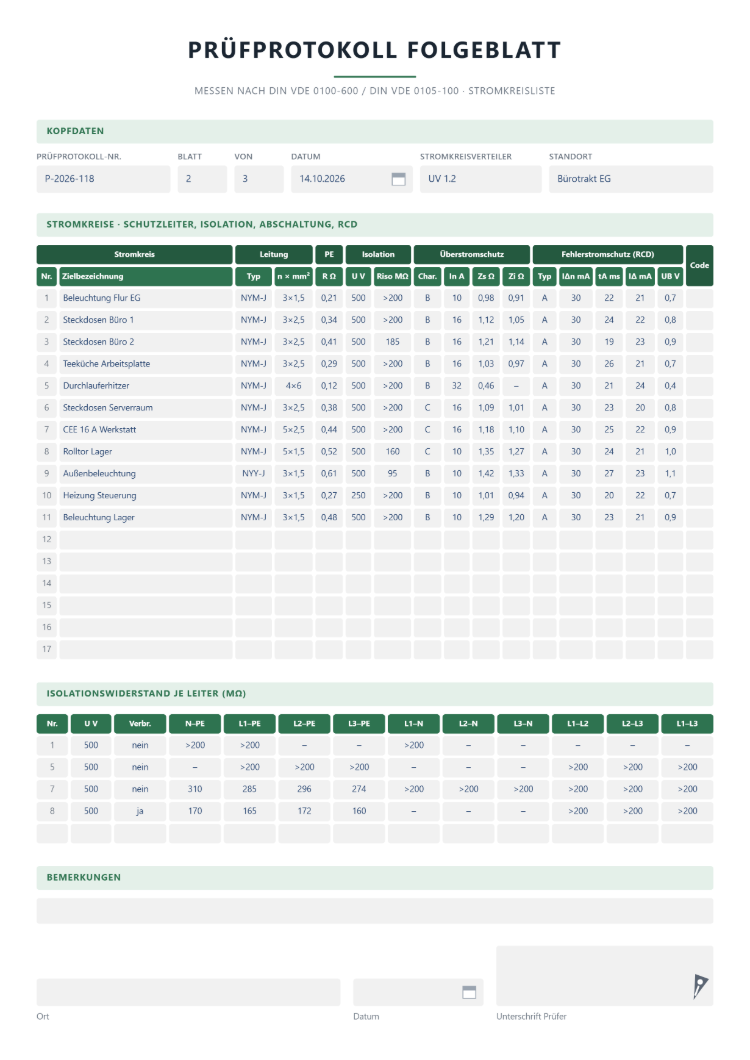
Task: Click the Bemerkungen text field
Action: coord(375,911)
